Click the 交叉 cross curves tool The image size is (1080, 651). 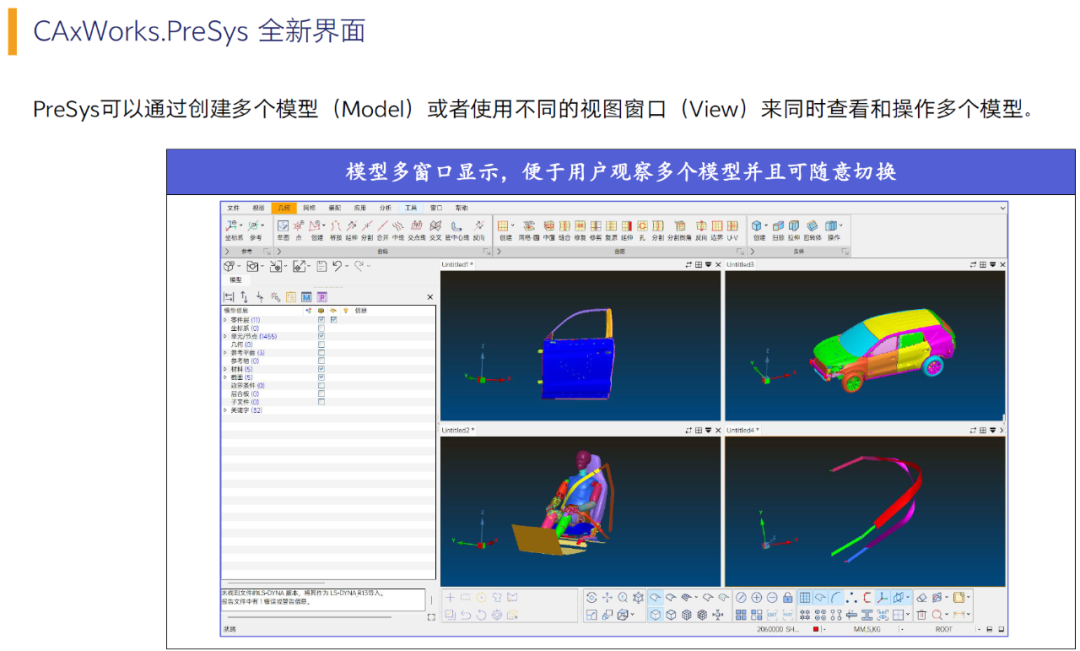(435, 229)
